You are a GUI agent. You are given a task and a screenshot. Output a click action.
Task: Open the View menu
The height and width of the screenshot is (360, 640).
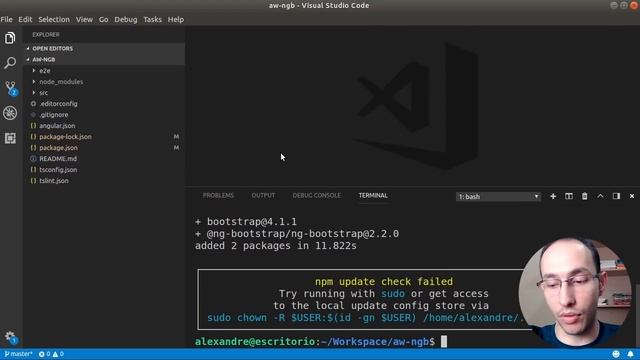click(x=84, y=20)
